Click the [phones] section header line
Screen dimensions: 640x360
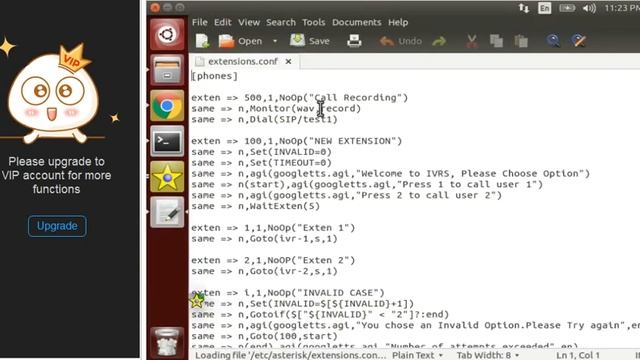point(214,76)
